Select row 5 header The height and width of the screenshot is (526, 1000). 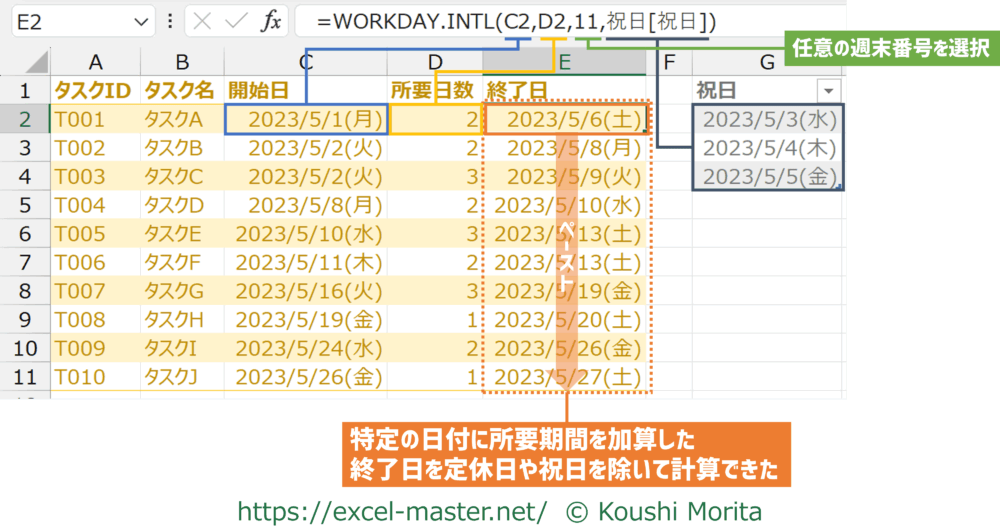tap(25, 206)
